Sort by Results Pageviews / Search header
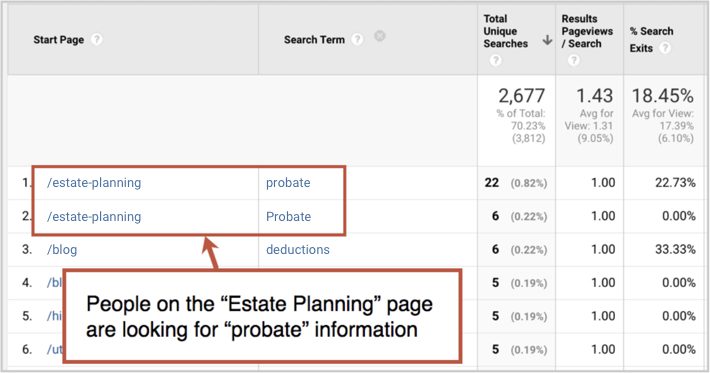Image resolution: width=710 pixels, height=373 pixels. click(587, 31)
